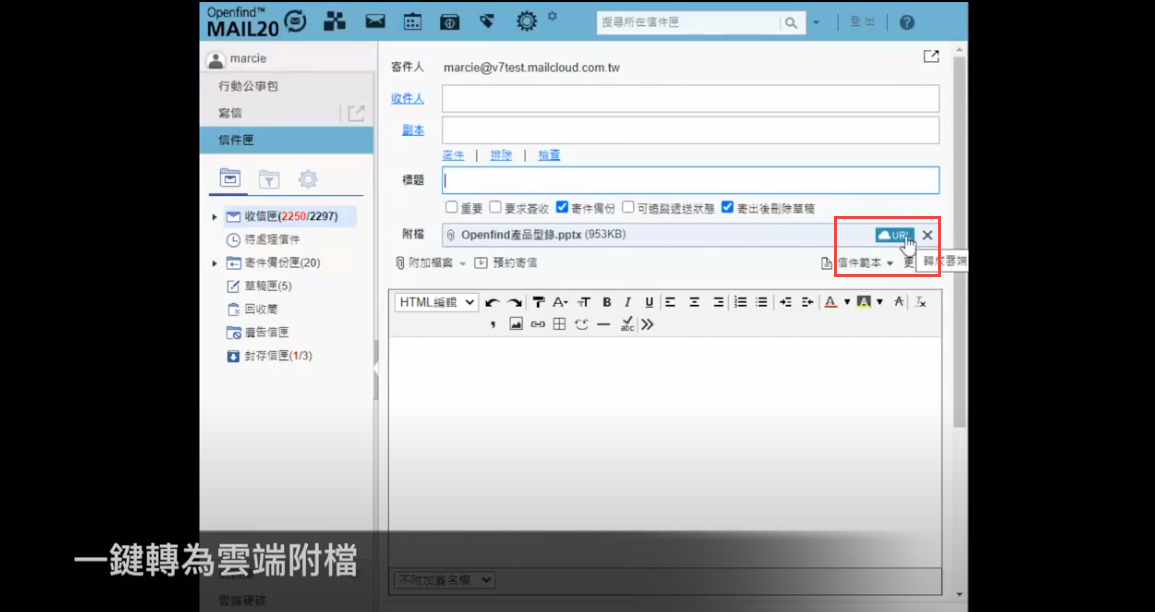The width and height of the screenshot is (1155, 612).
Task: Click the format painter icon
Action: (x=538, y=302)
